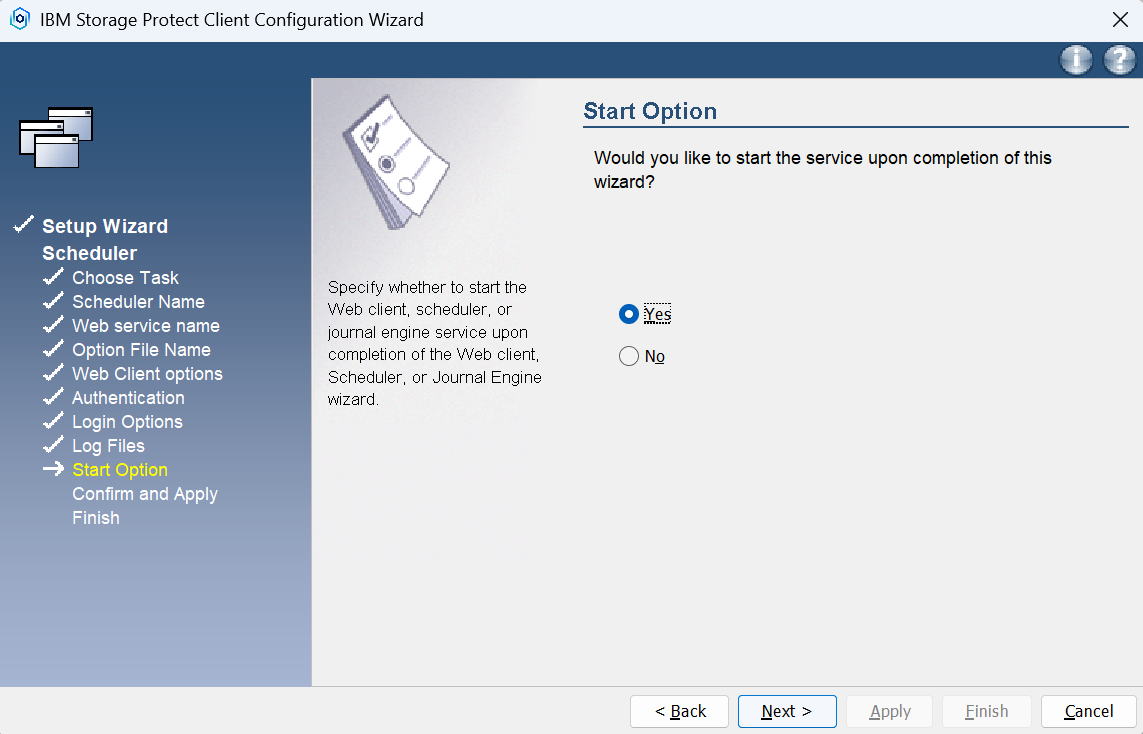Cancel the configuration wizard
The height and width of the screenshot is (734, 1143).
click(1088, 711)
